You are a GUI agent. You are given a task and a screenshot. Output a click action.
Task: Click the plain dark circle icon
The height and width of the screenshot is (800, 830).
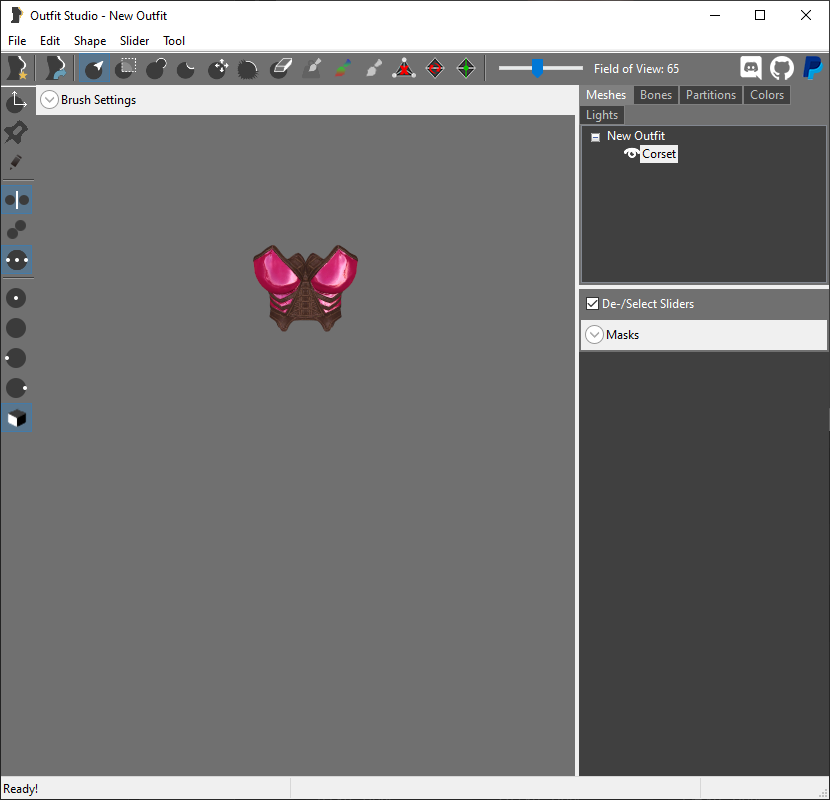point(16,328)
